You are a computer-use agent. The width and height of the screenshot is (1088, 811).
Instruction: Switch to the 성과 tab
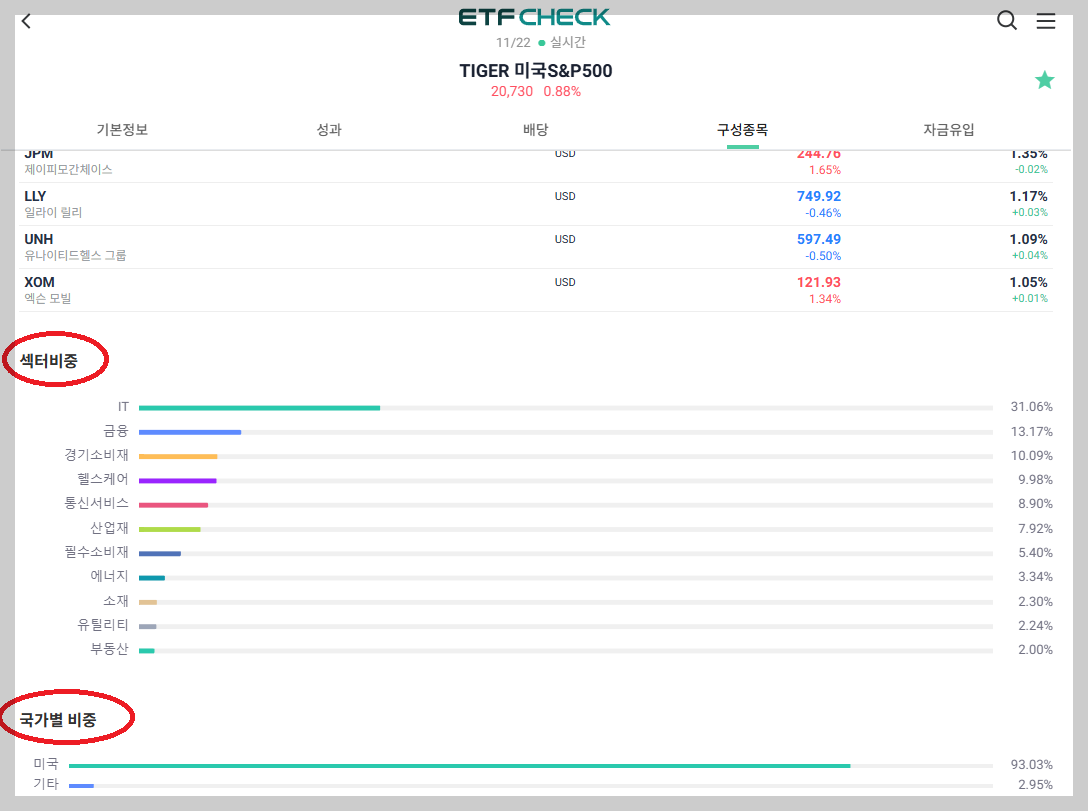pos(329,130)
